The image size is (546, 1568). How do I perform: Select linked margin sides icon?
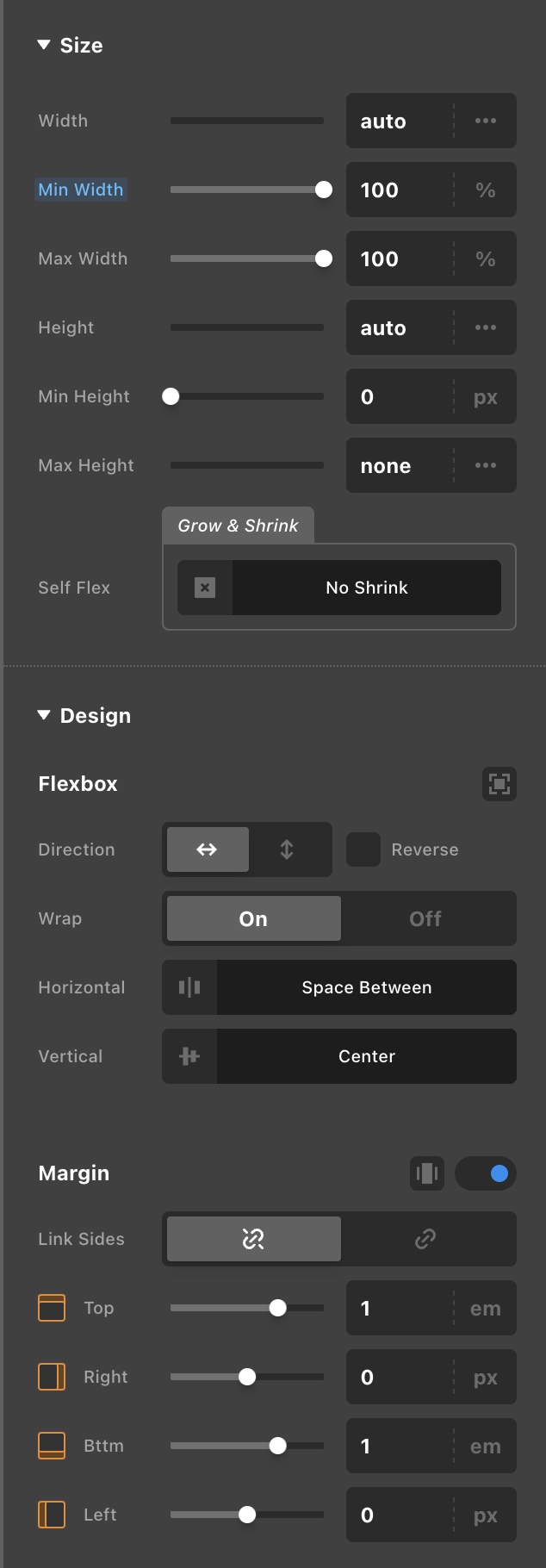click(x=425, y=1239)
